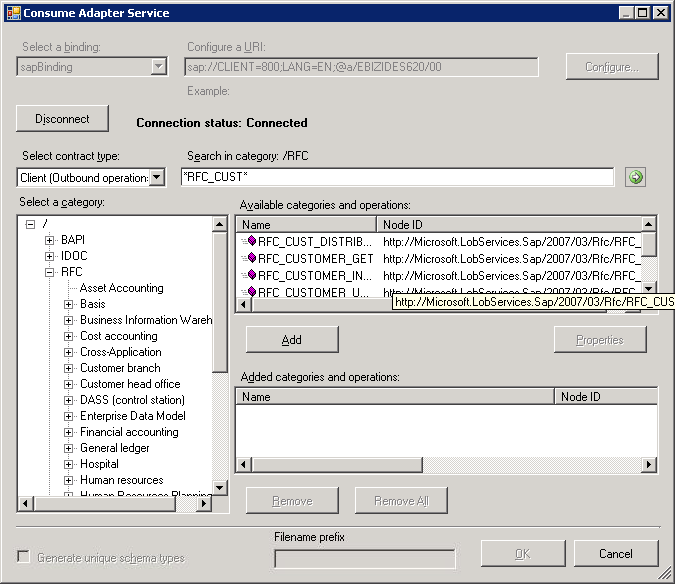Click category tree scroll down arrow

tap(220, 488)
